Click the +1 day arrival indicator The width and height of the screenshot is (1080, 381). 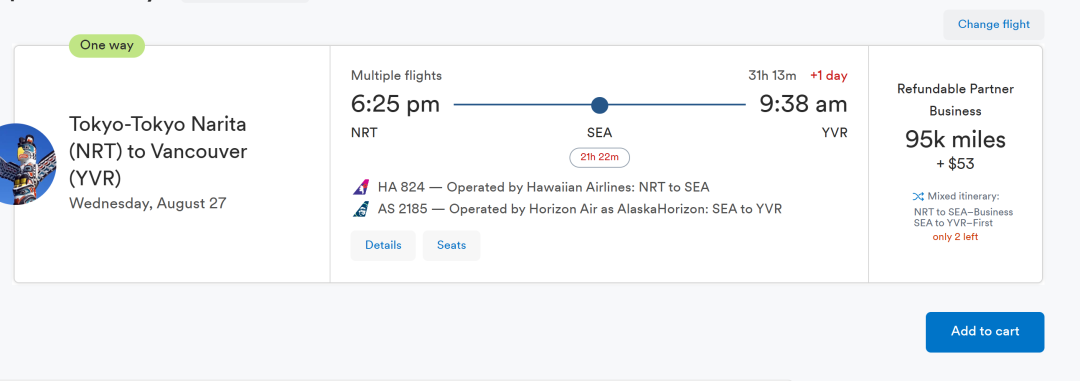click(x=829, y=76)
